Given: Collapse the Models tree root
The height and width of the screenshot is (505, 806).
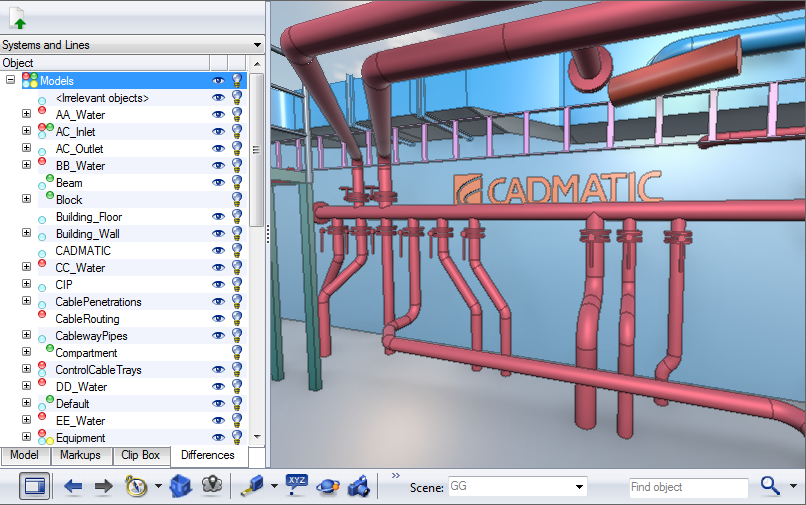Looking at the screenshot, I should [10, 80].
